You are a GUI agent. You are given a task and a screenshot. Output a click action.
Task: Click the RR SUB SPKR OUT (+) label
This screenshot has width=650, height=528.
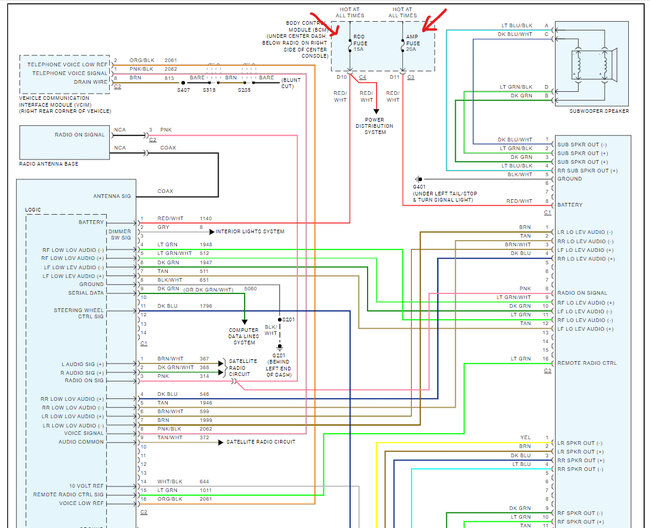(x=587, y=171)
